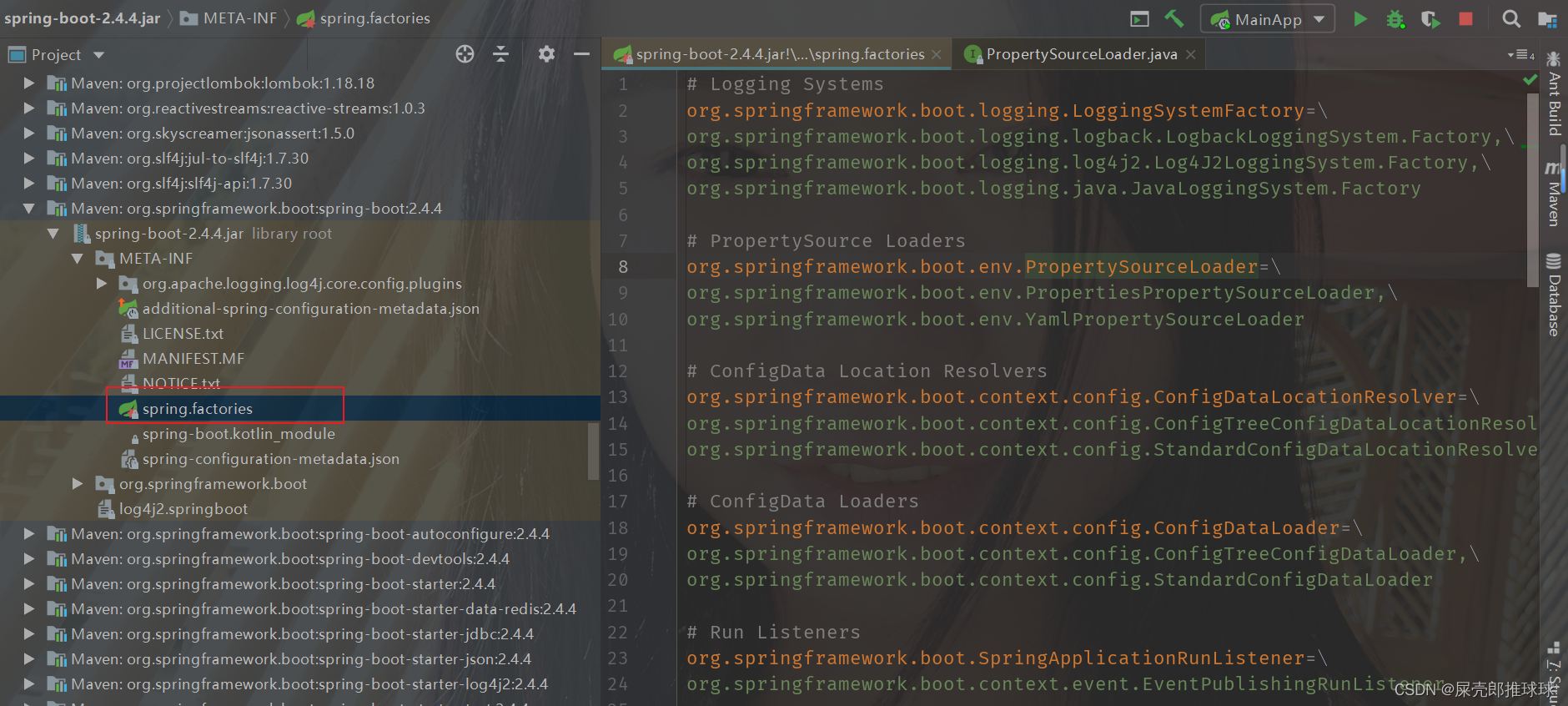Screen dimensions: 1568x706
Task: Select MANIFEST.MF file
Action: [193, 359]
